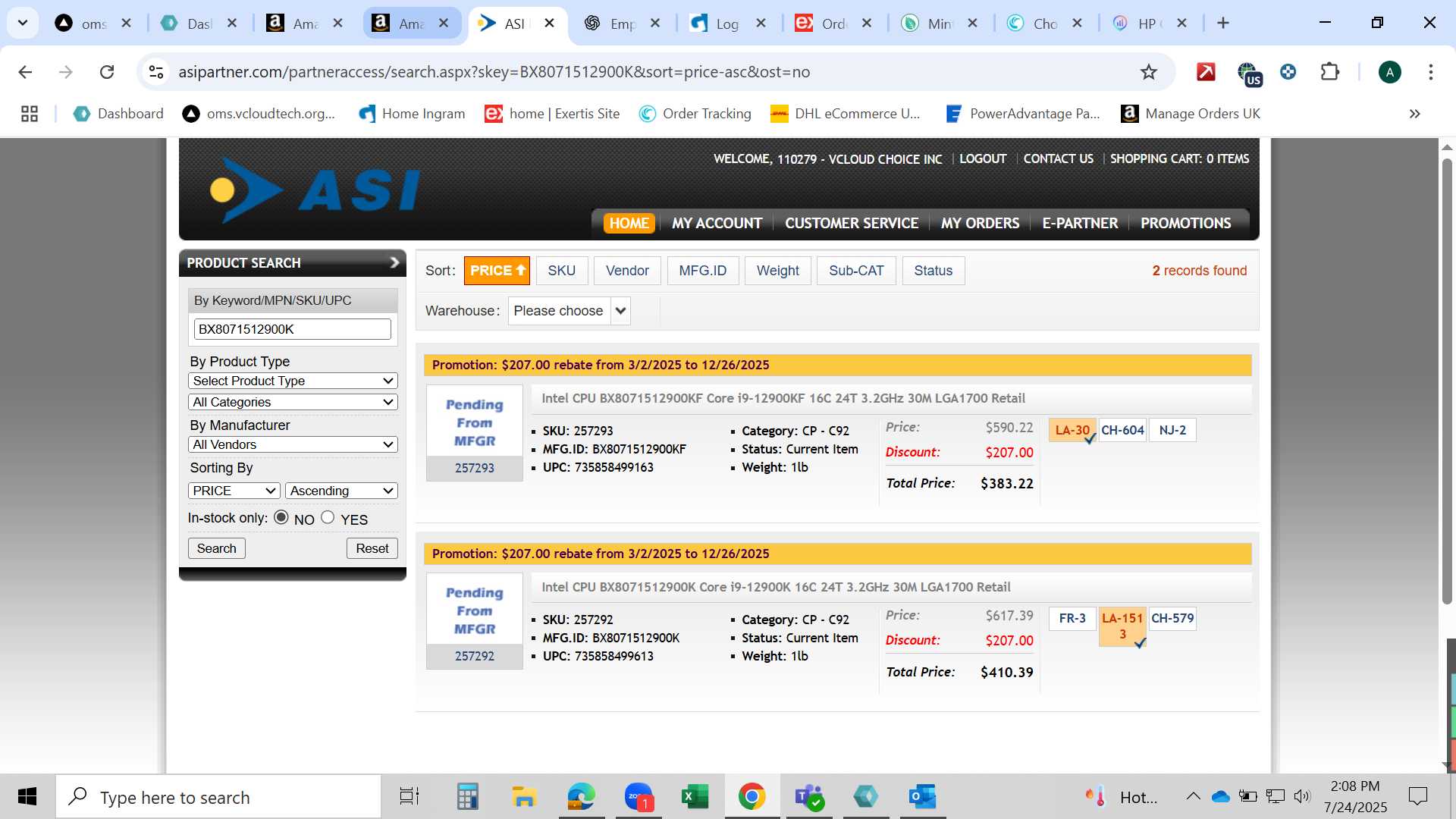The image size is (1456, 819).
Task: Open E-PARTNER menu
Action: tap(1080, 223)
